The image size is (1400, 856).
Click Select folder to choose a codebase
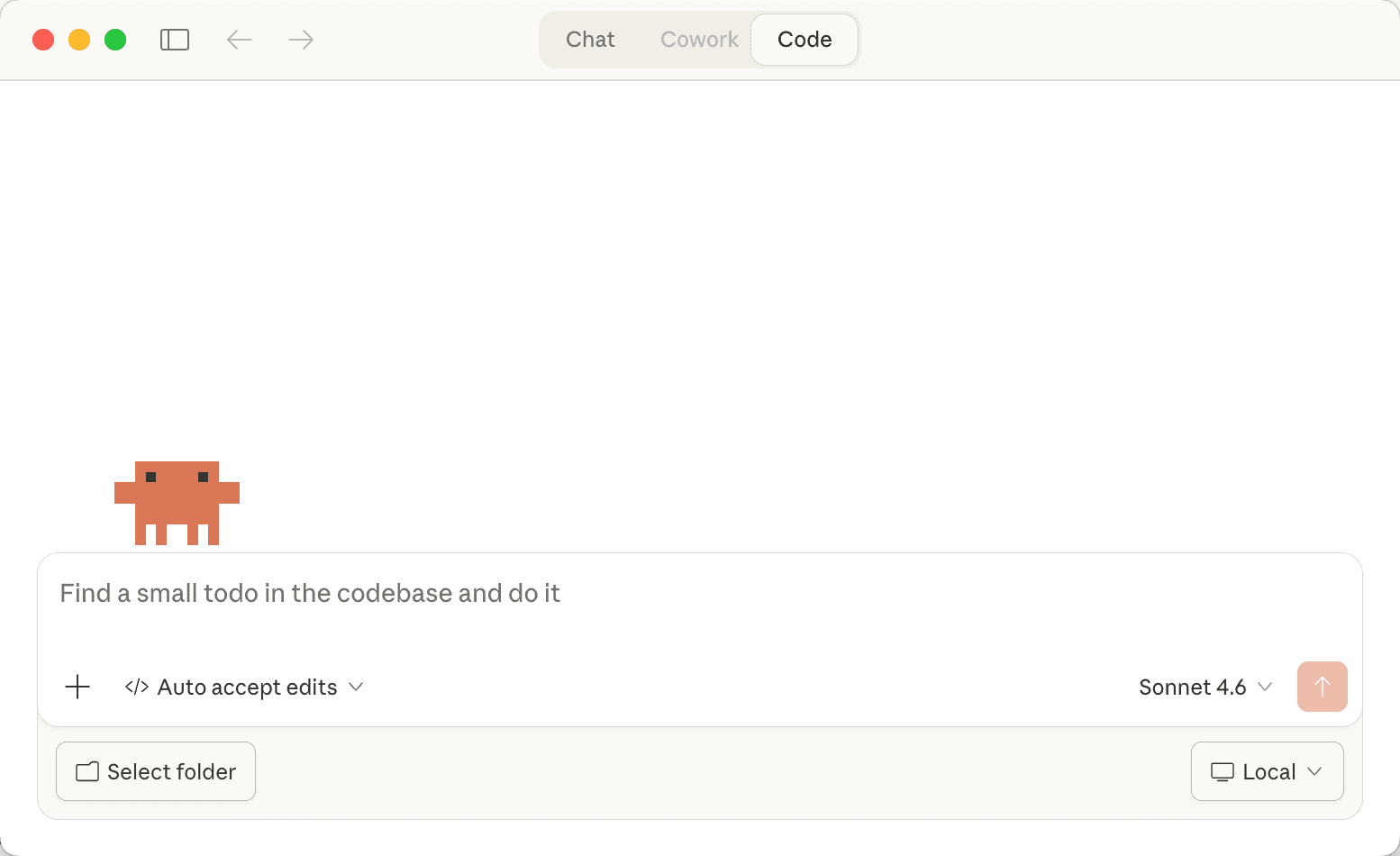155,771
